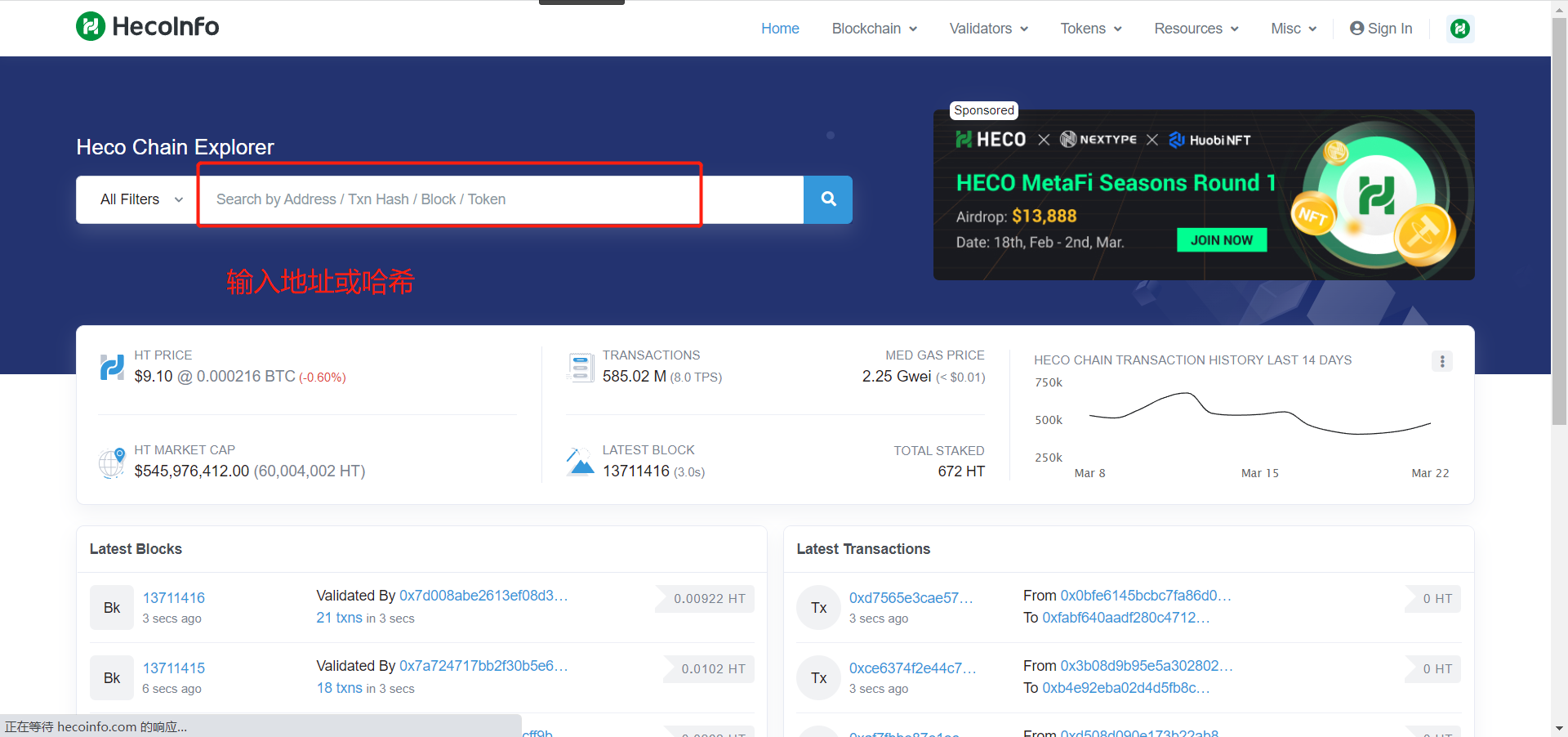Viewport: 1568px width, 737px height.
Task: Click Sign In
Action: coord(1381,29)
